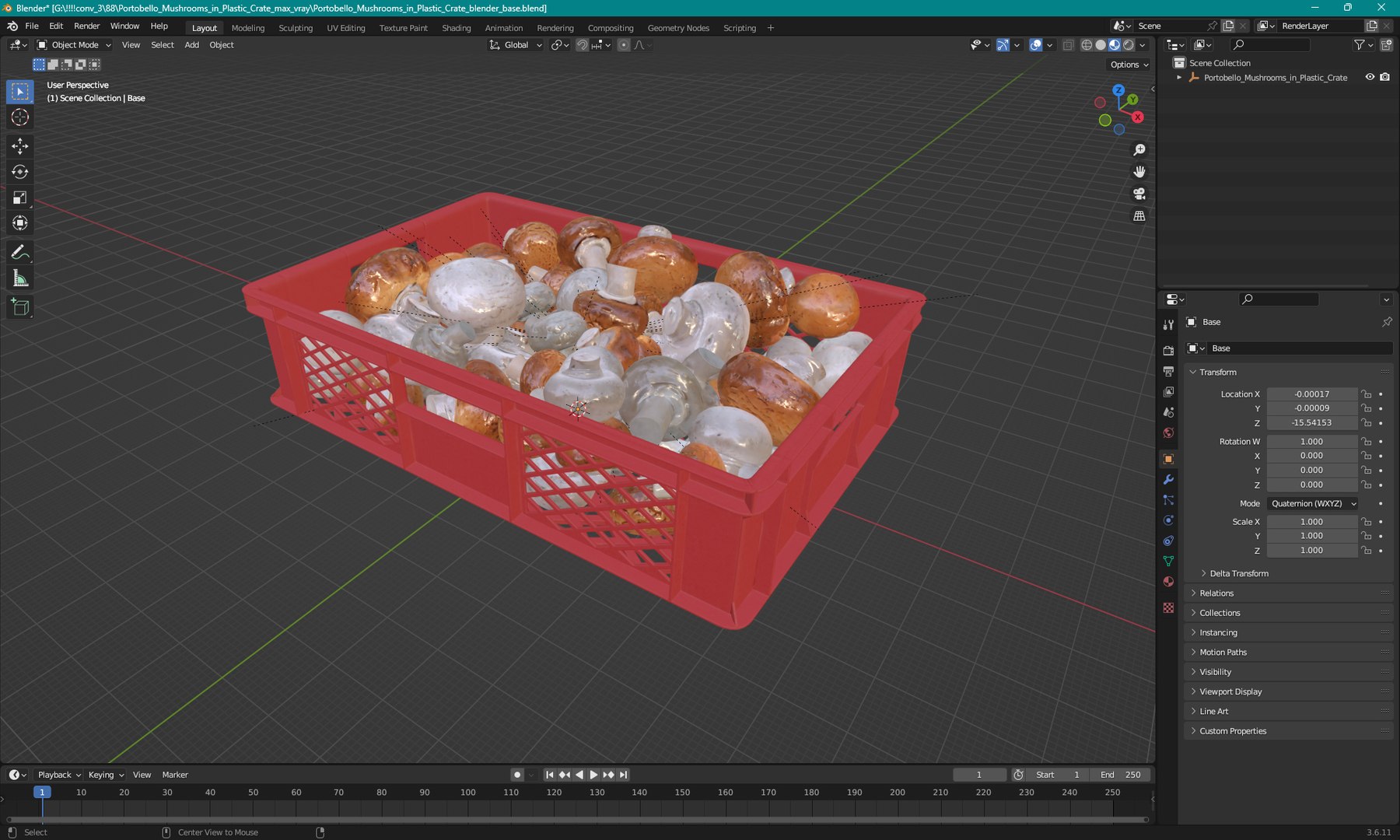Open the Material properties tab icon
The image size is (1400, 840).
pos(1168,582)
